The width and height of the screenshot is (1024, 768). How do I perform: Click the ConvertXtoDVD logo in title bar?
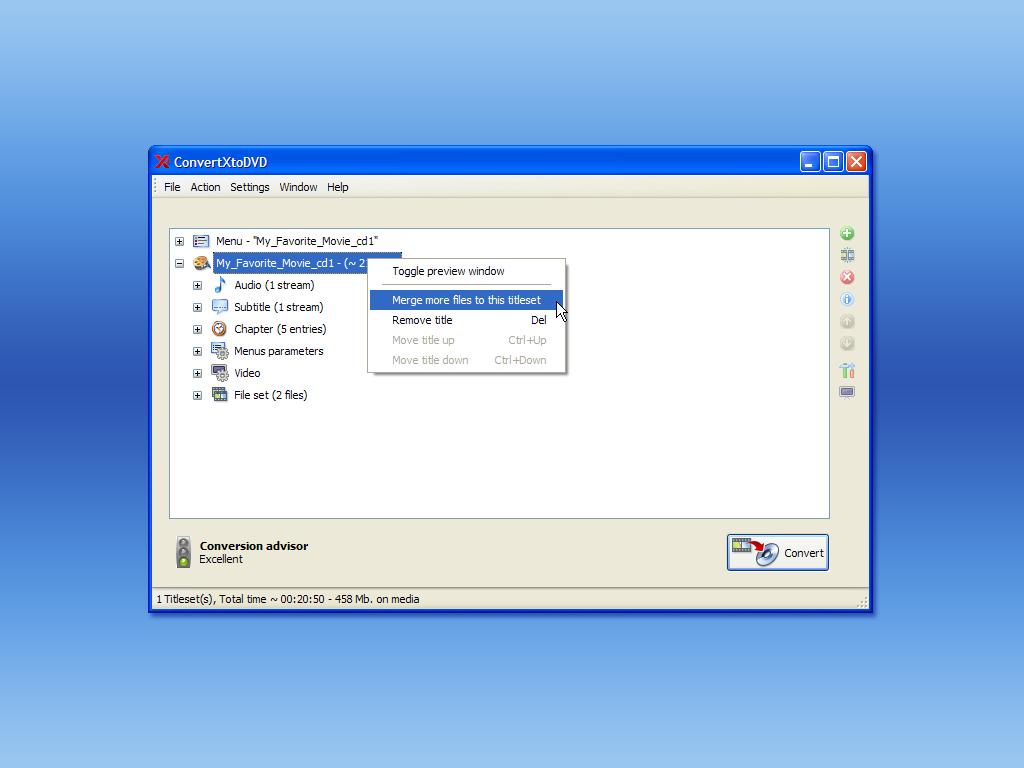162,162
